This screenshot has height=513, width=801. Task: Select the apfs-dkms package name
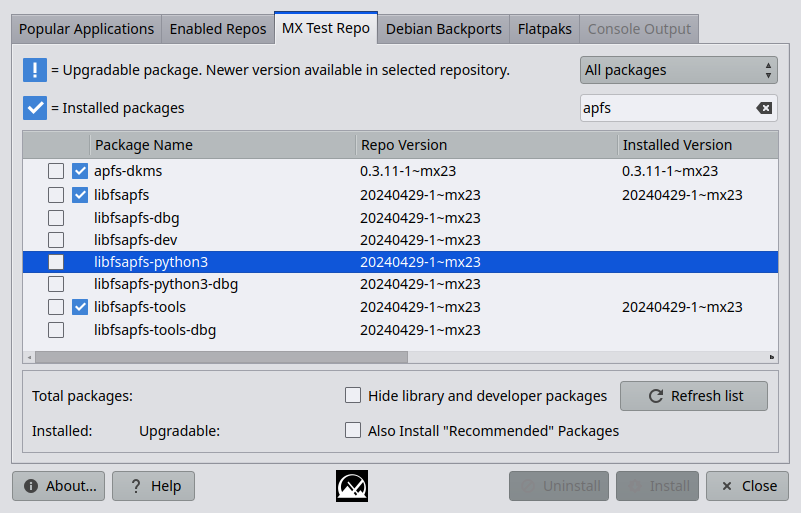coord(128,171)
